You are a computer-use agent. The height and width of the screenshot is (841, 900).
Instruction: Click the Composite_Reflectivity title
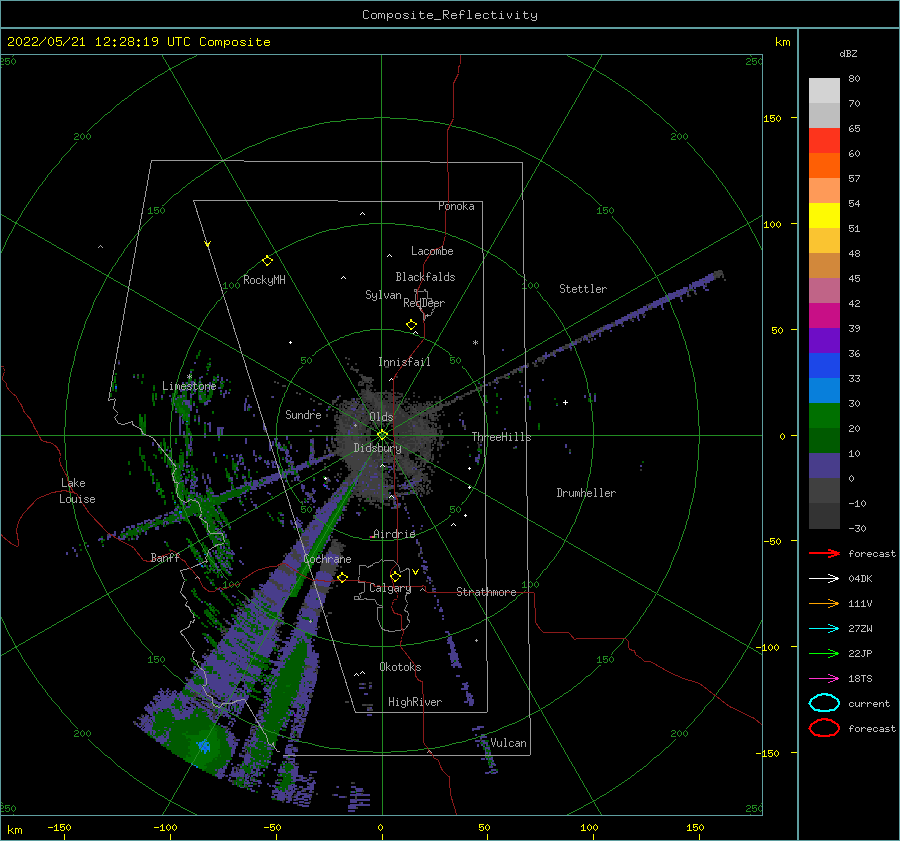coord(450,15)
